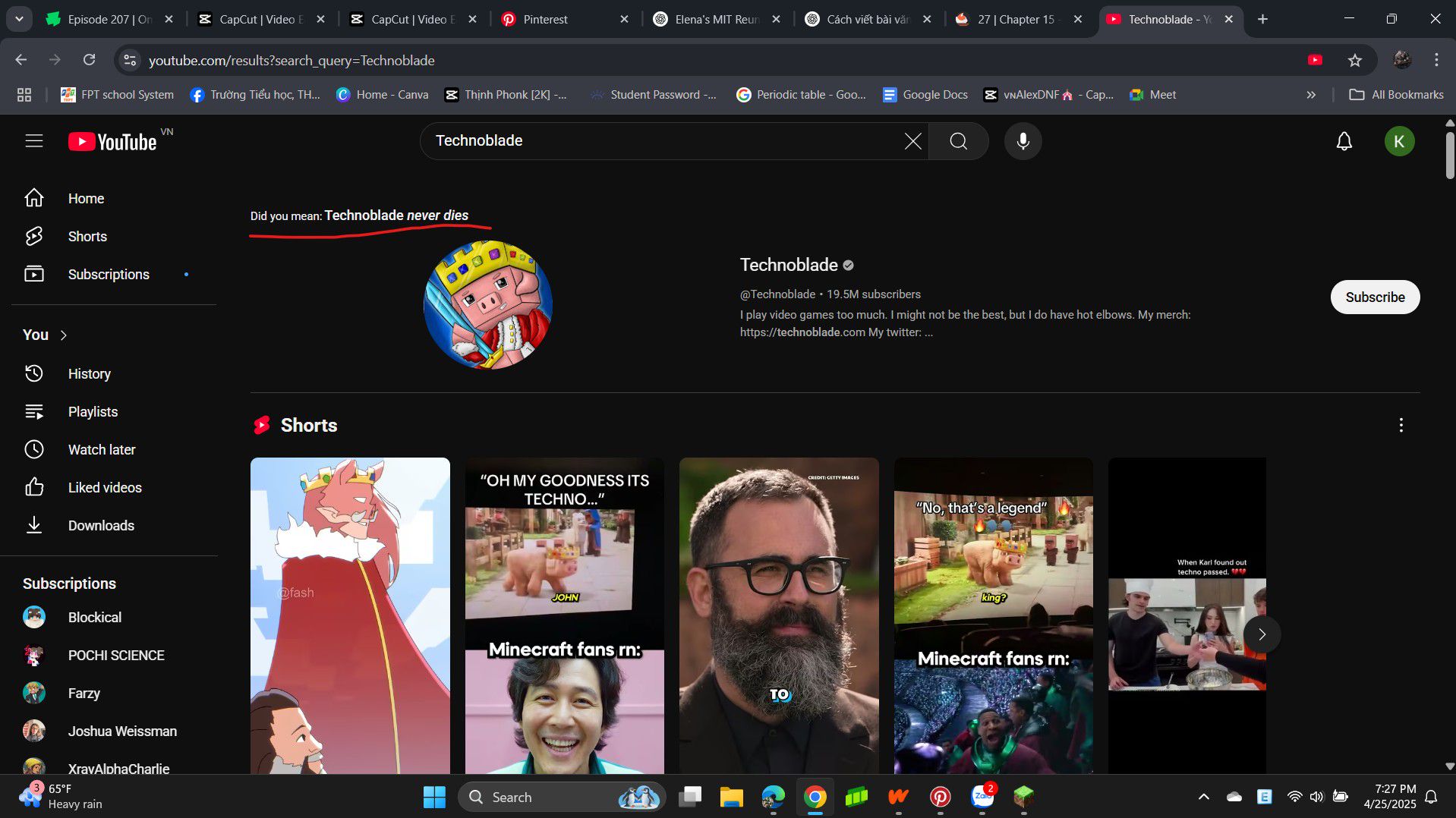This screenshot has height=818, width=1456.
Task: Reload the page
Action: pyautogui.click(x=89, y=60)
